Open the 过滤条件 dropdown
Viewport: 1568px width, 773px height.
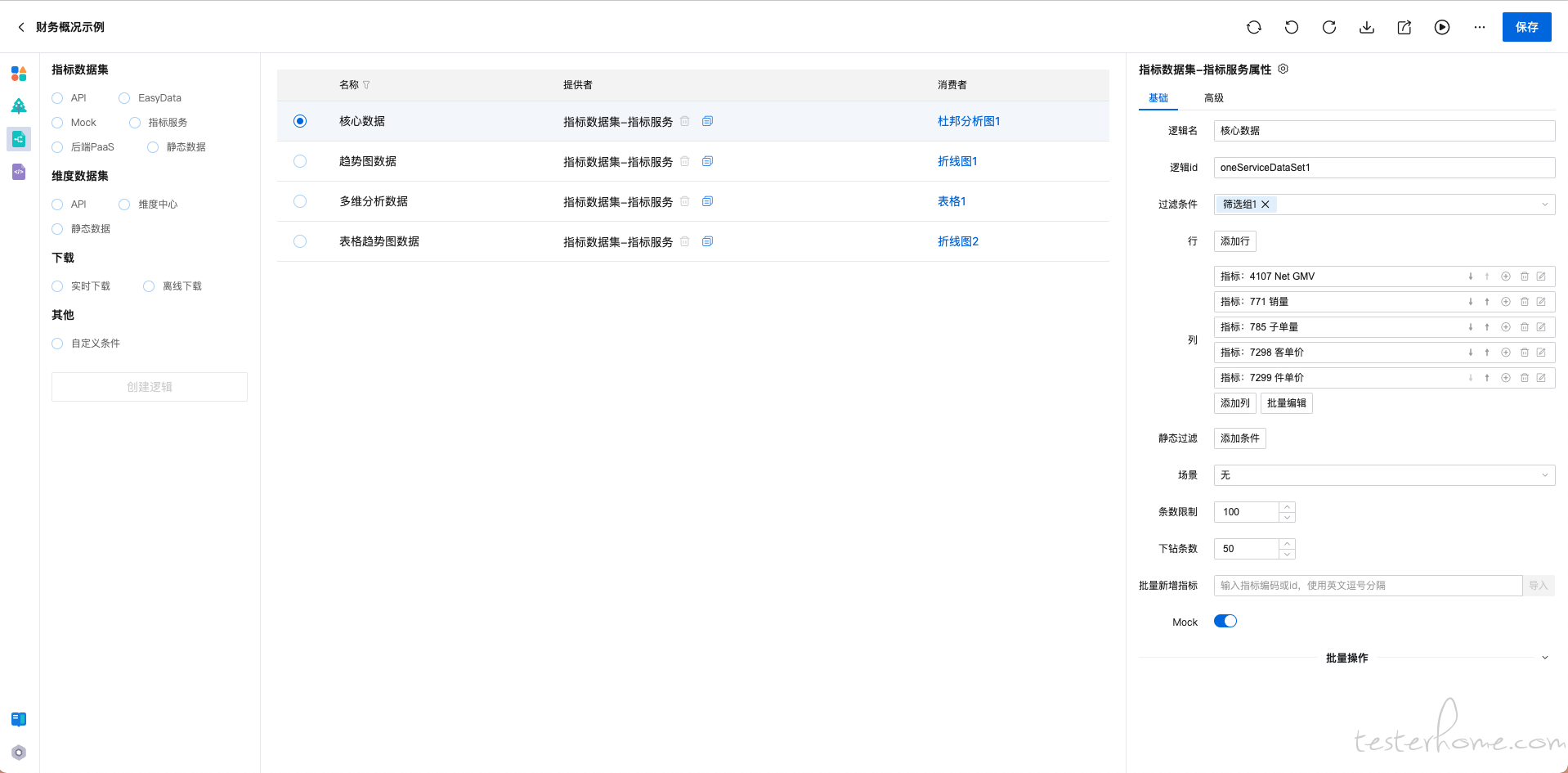click(x=1384, y=204)
